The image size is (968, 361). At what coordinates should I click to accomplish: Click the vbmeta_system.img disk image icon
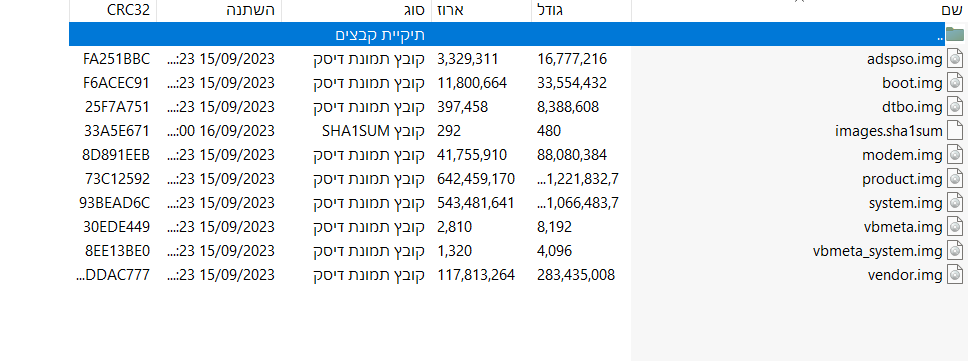click(x=955, y=251)
